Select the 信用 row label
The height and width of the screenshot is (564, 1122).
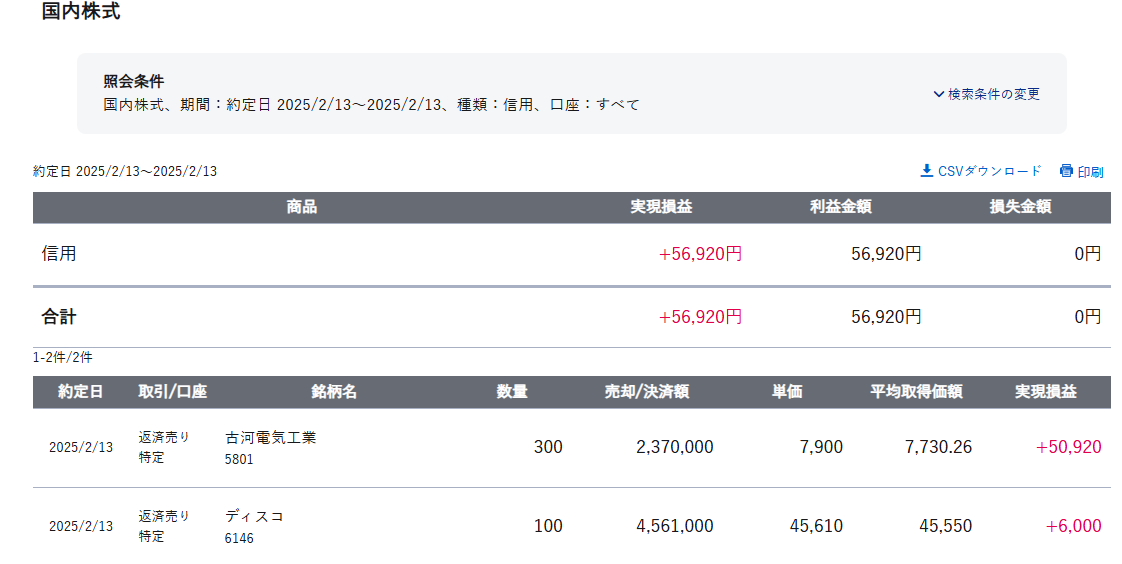[x=59, y=254]
